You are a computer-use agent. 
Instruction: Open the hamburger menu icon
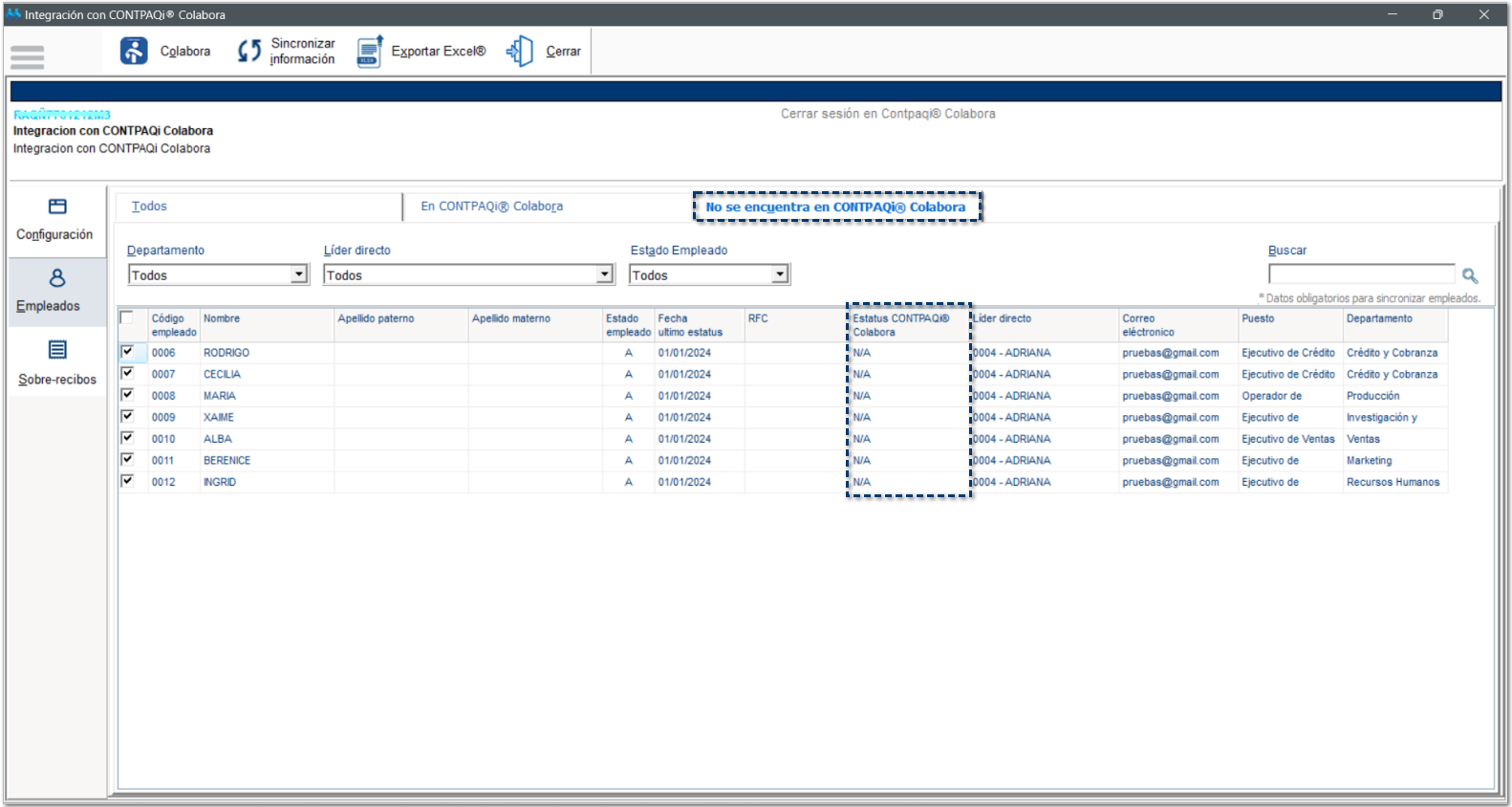(x=27, y=57)
